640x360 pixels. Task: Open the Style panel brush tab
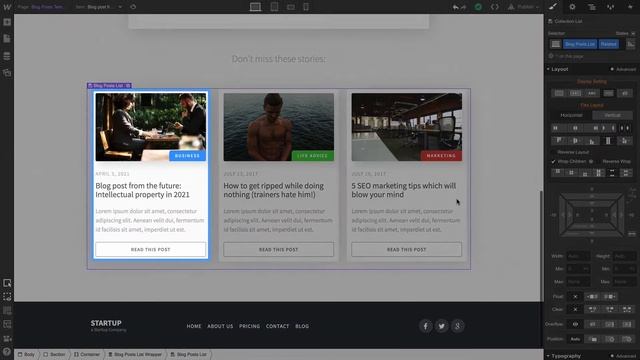click(553, 7)
